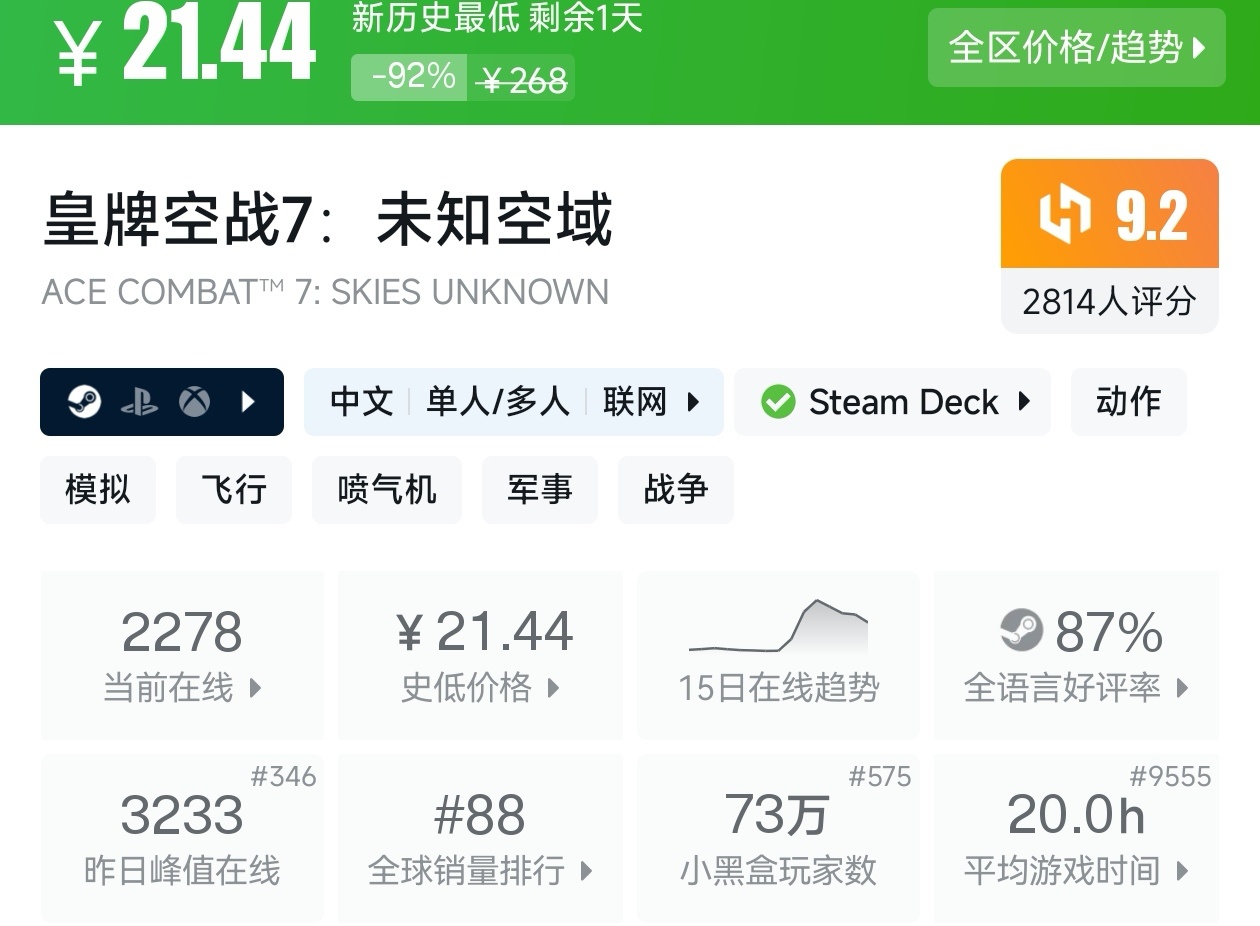Tap the 中文 language label
The height and width of the screenshot is (926, 1260).
coord(362,402)
